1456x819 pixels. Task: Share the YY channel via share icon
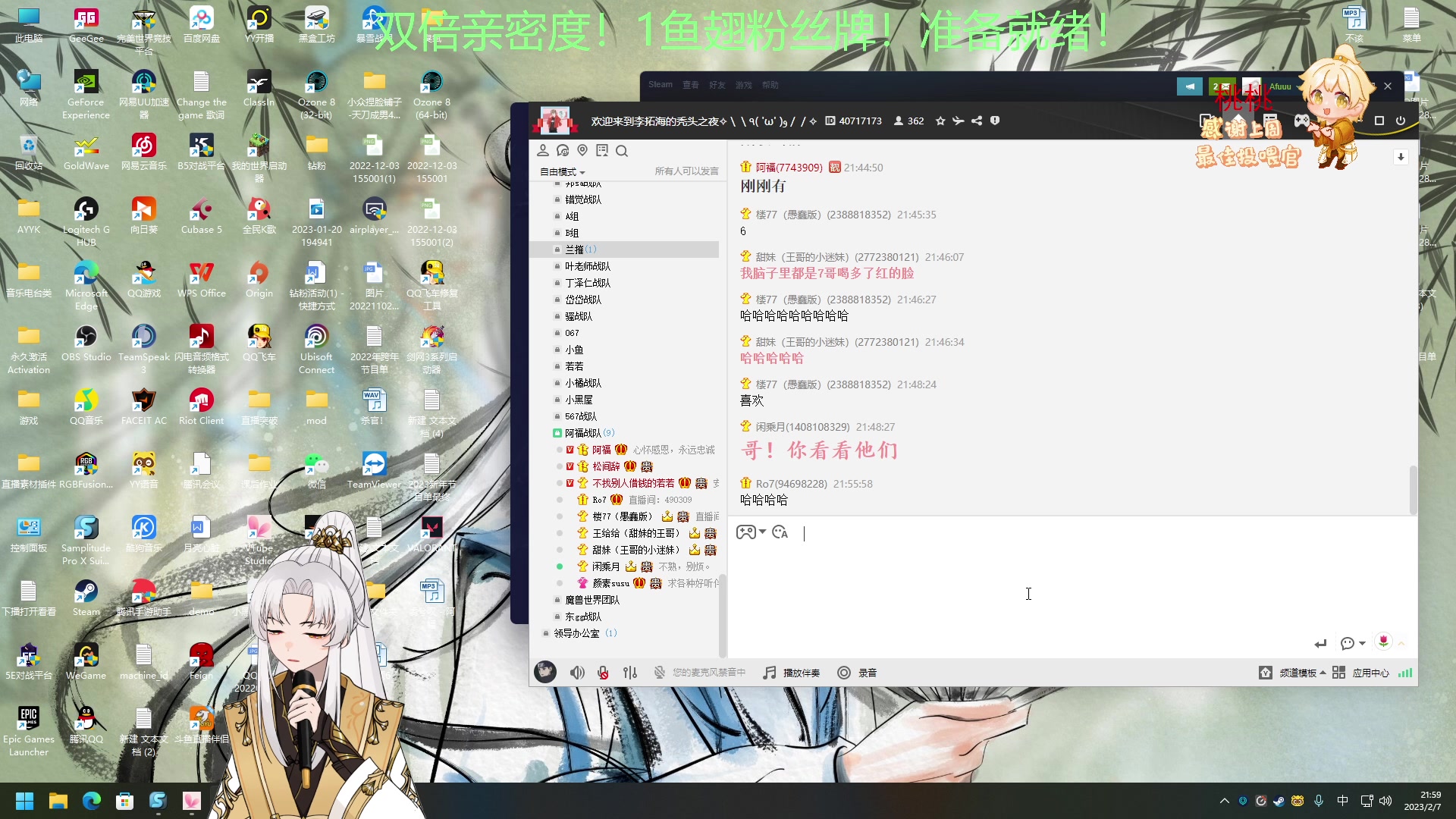point(977,121)
